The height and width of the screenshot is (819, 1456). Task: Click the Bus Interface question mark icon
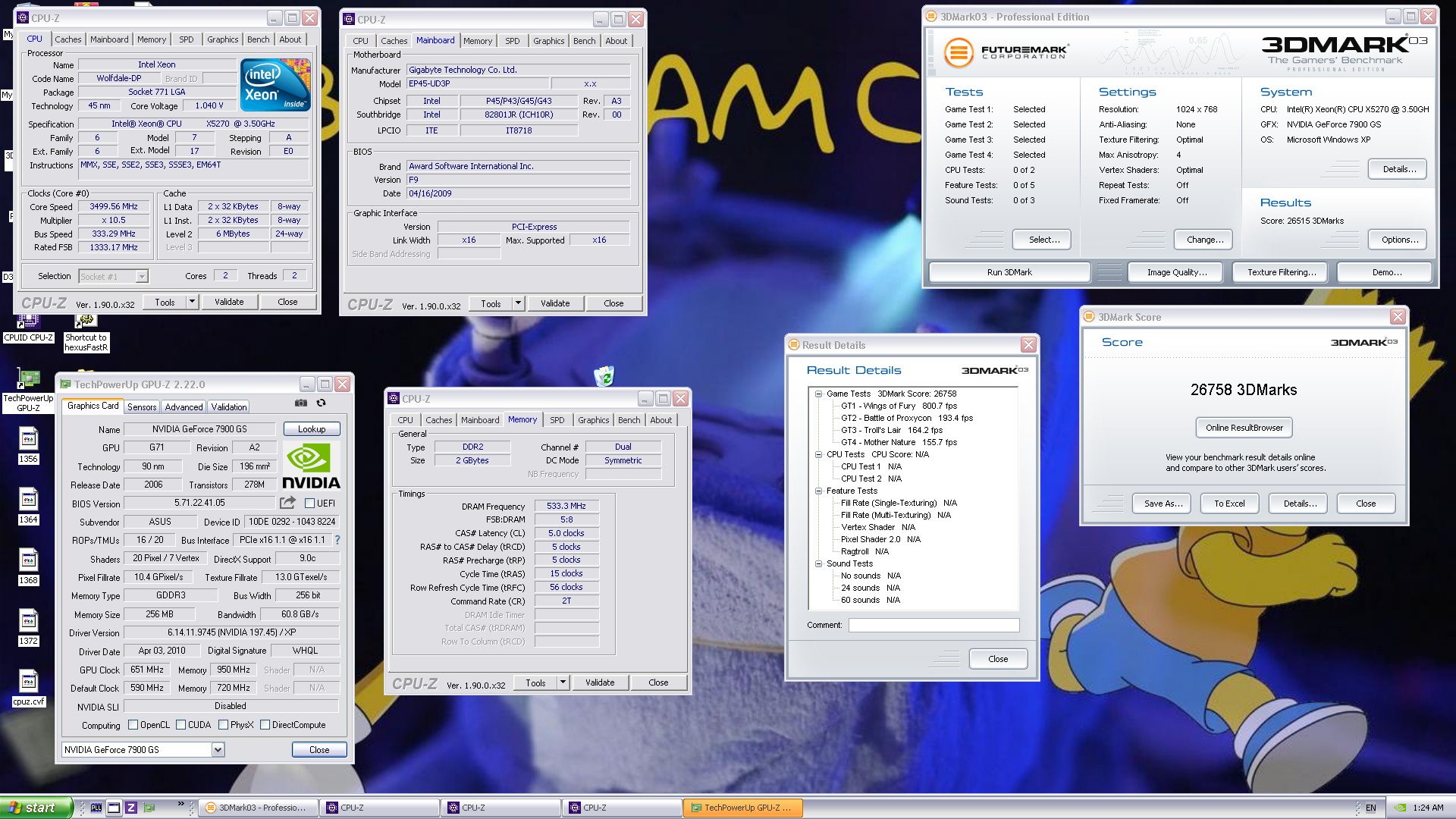[x=337, y=540]
